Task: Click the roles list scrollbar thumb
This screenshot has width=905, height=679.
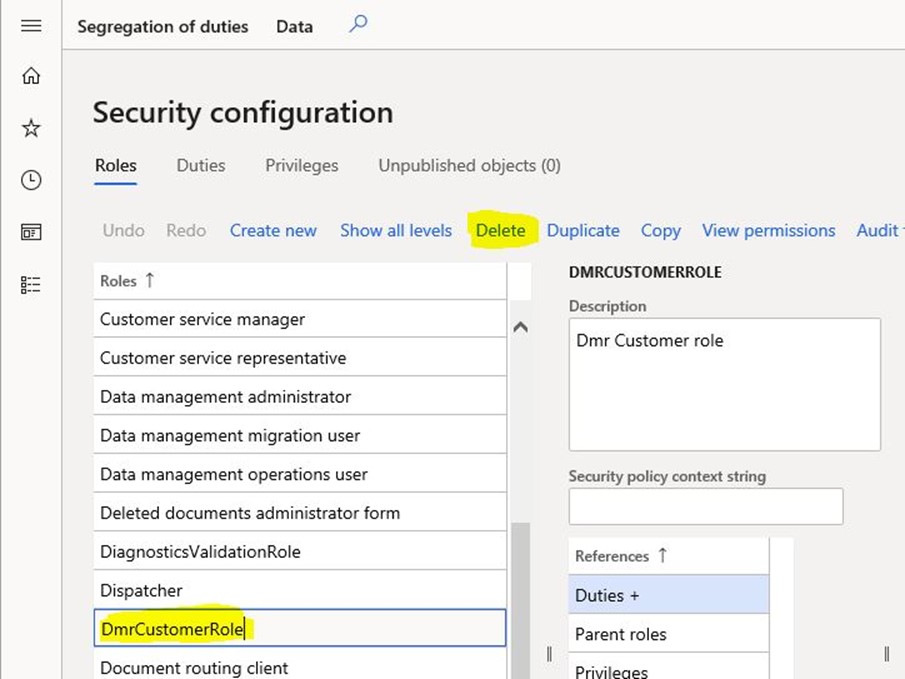Action: [x=521, y=600]
